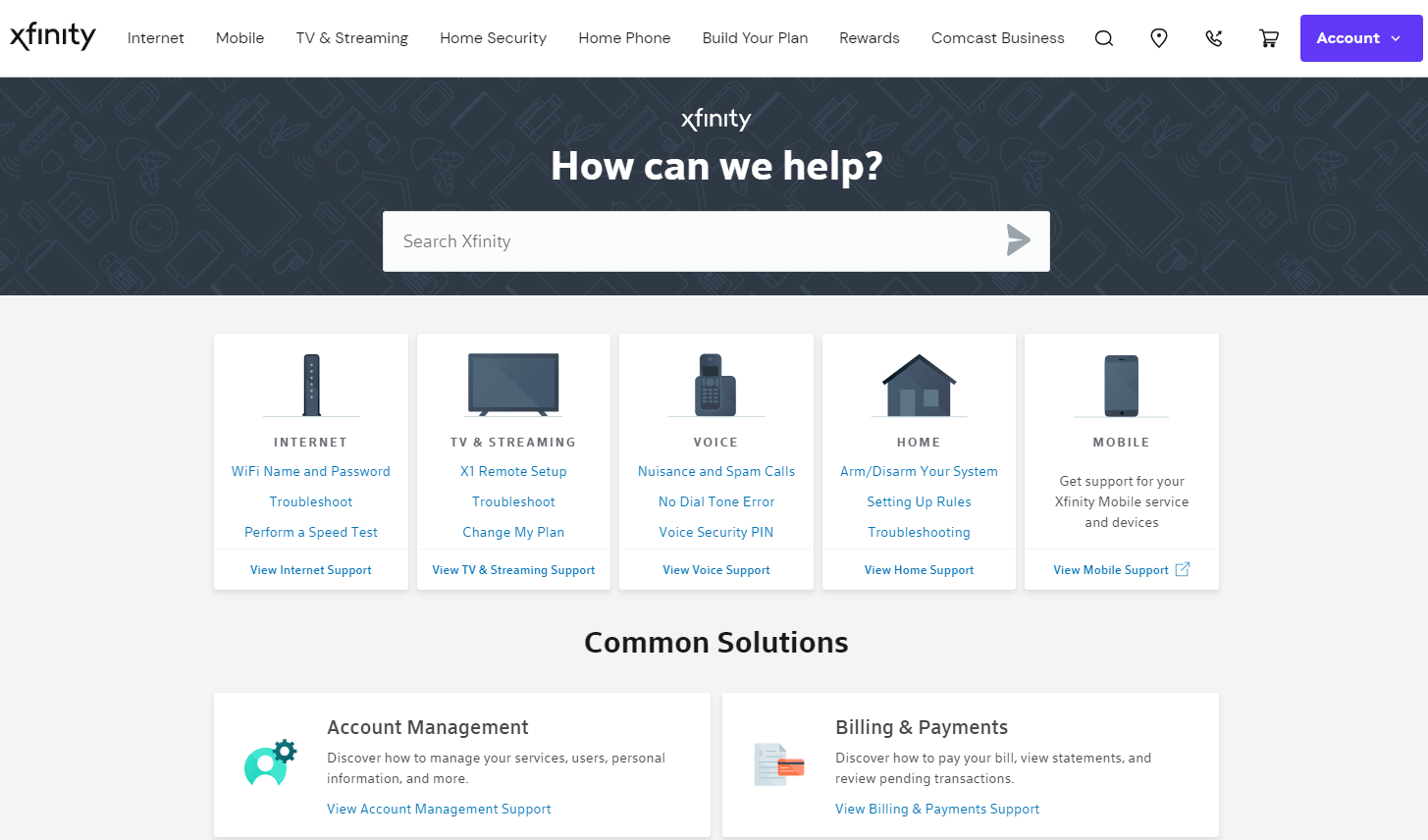Viewport: 1428px width, 840px height.
Task: Open View Mobile Support link
Action: pos(1111,570)
